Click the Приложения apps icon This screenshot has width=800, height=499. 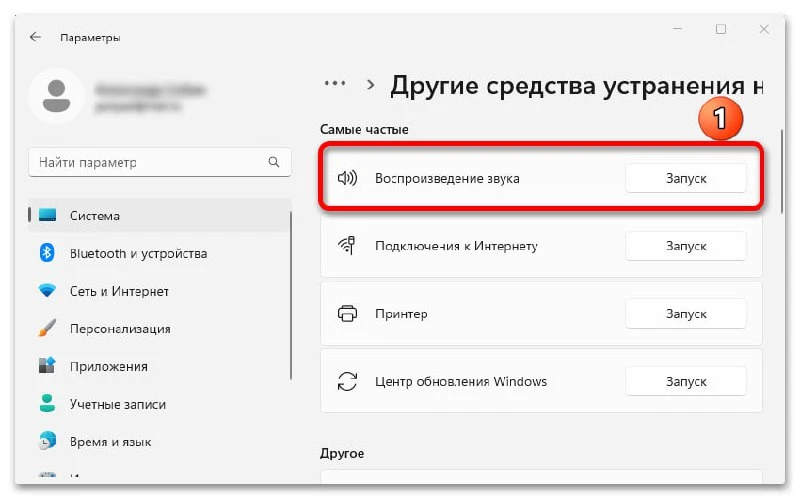(x=47, y=365)
